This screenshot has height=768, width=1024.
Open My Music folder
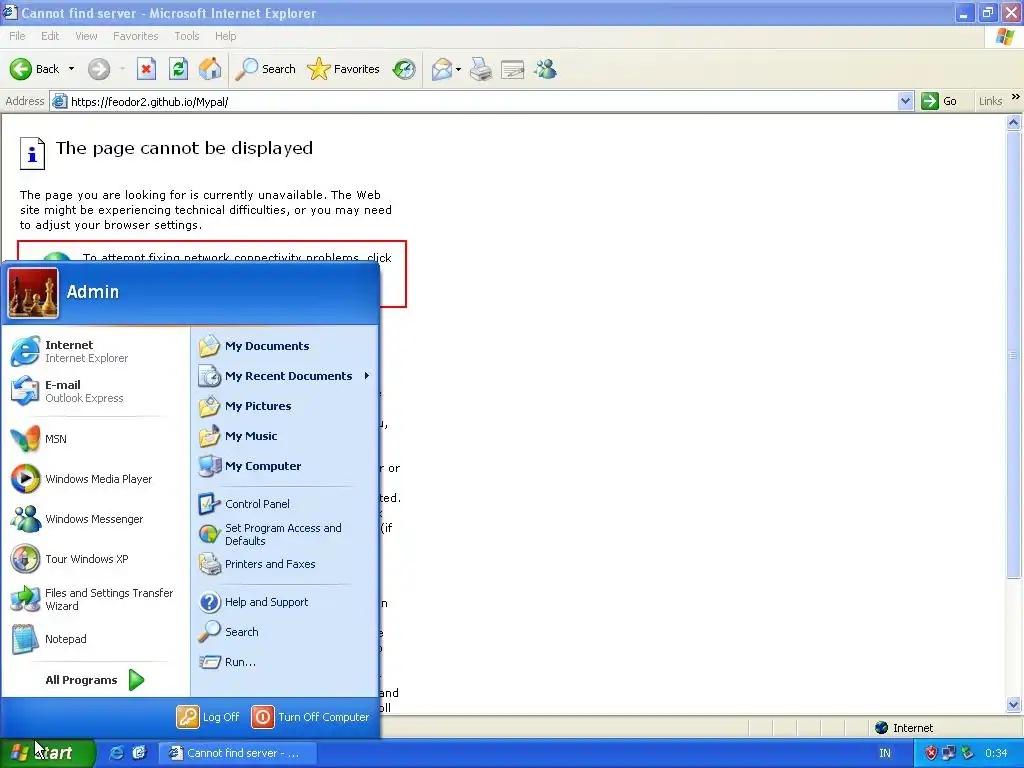click(285, 436)
